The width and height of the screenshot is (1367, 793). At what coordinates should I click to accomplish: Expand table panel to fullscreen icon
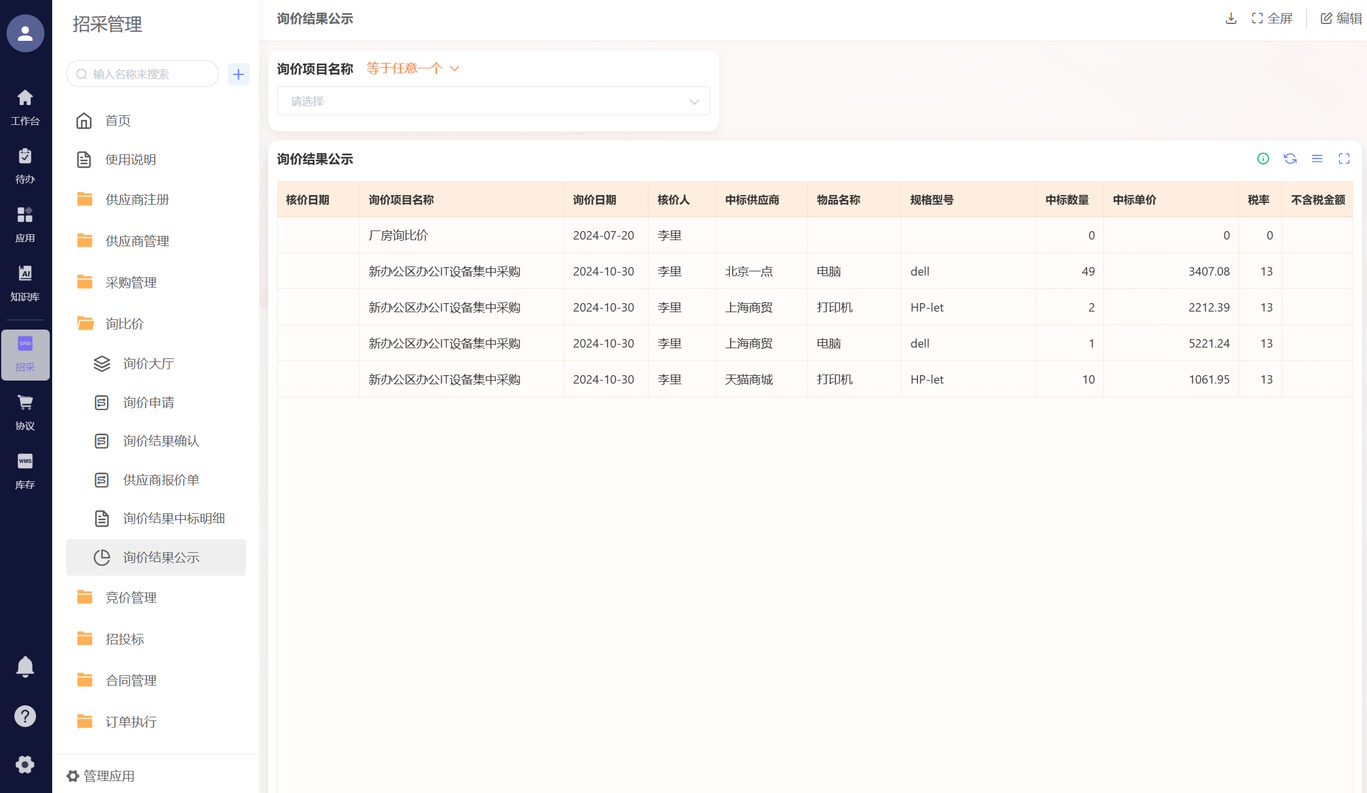[x=1344, y=159]
